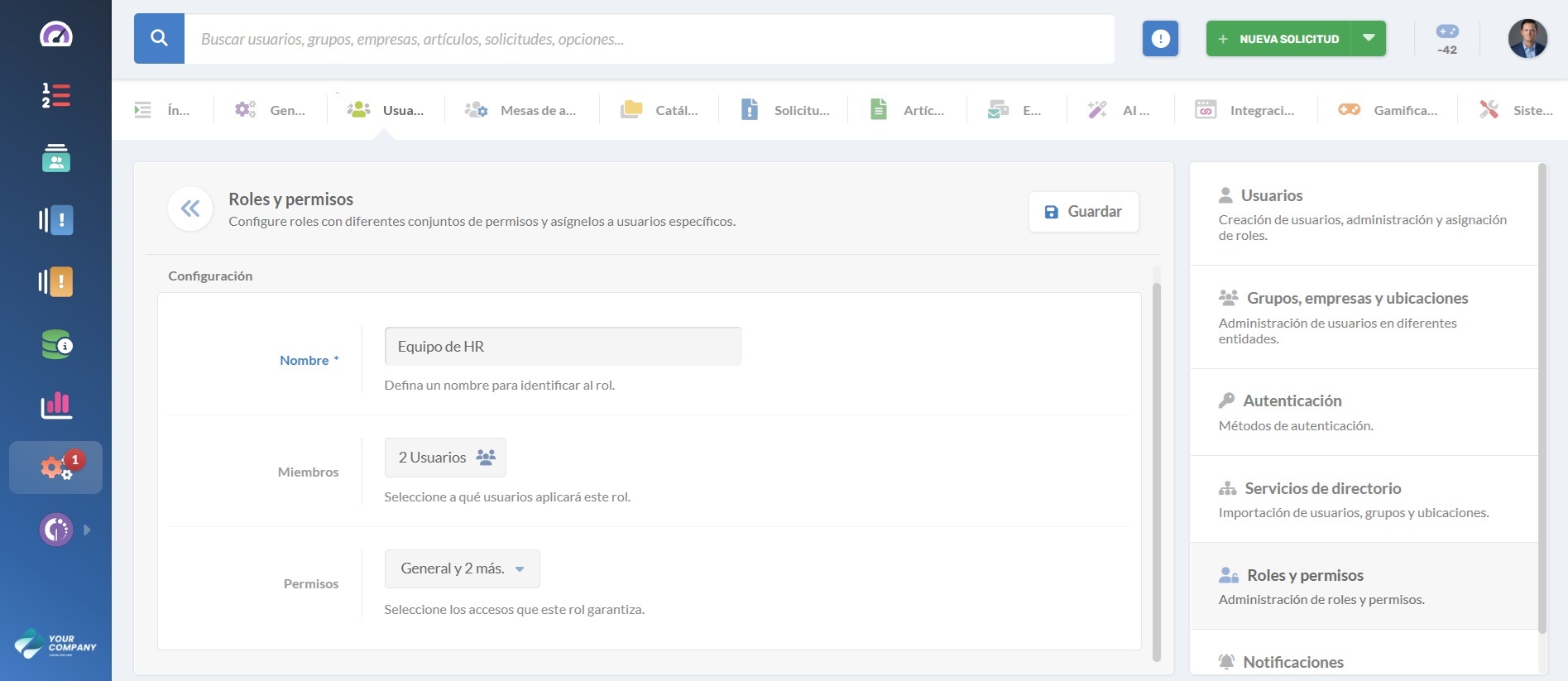The image size is (1568, 681).
Task: Open the 'Siste...' tools tab
Action: [1516, 110]
